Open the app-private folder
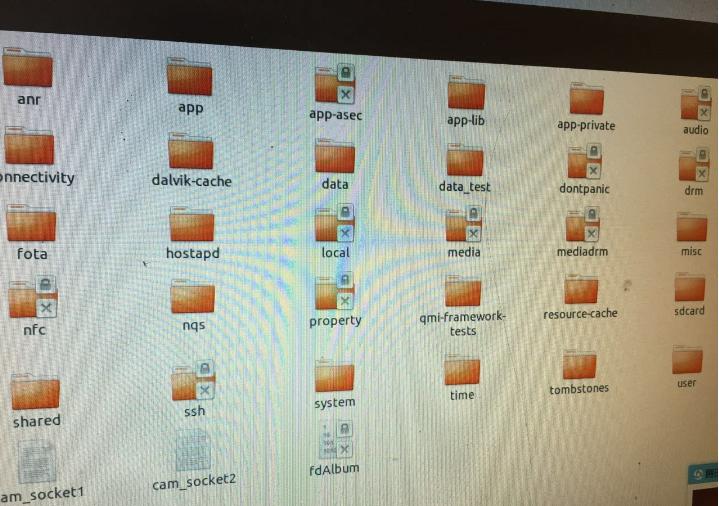The width and height of the screenshot is (719, 506). (x=586, y=99)
